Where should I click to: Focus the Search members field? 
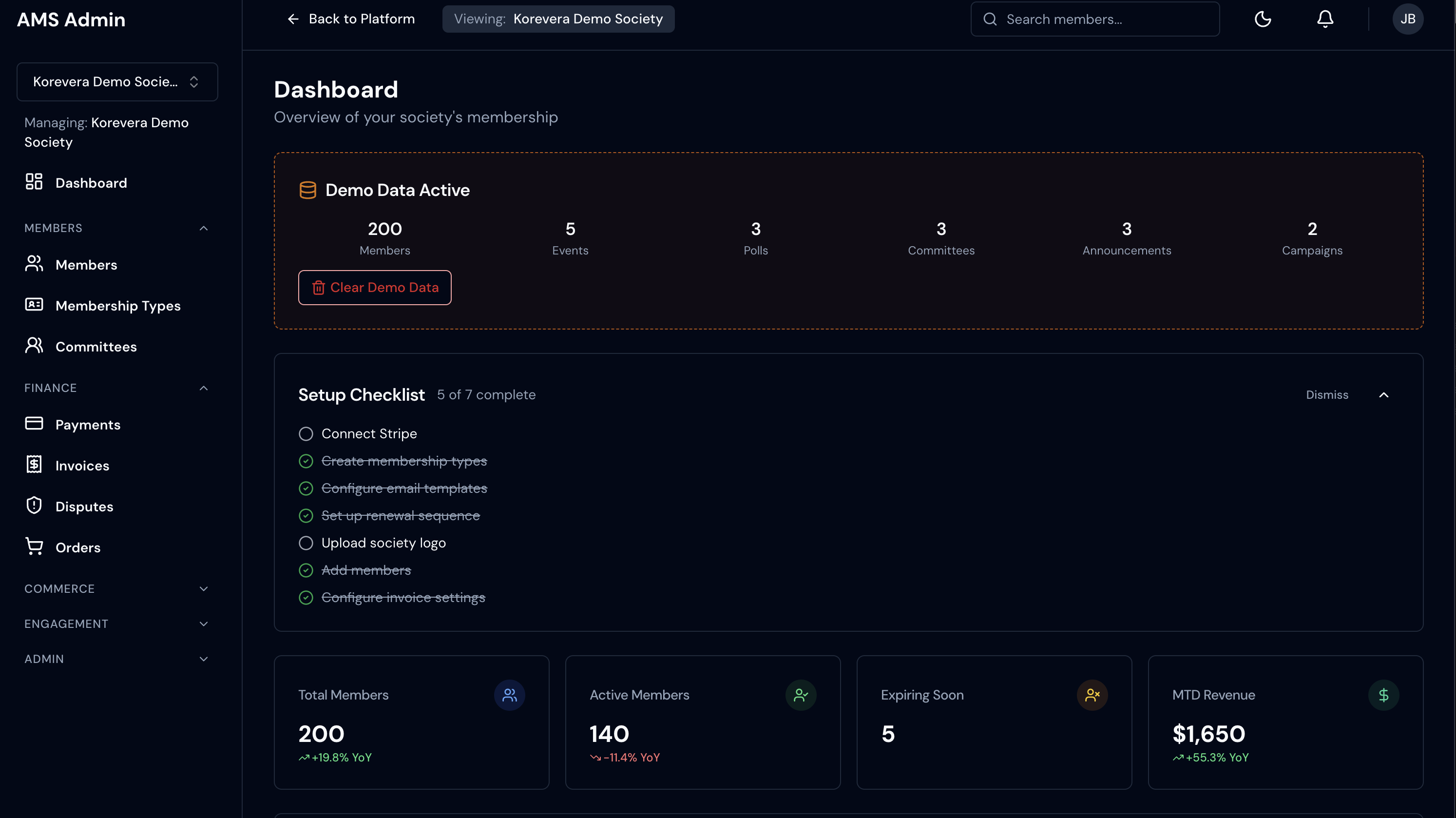(1095, 19)
